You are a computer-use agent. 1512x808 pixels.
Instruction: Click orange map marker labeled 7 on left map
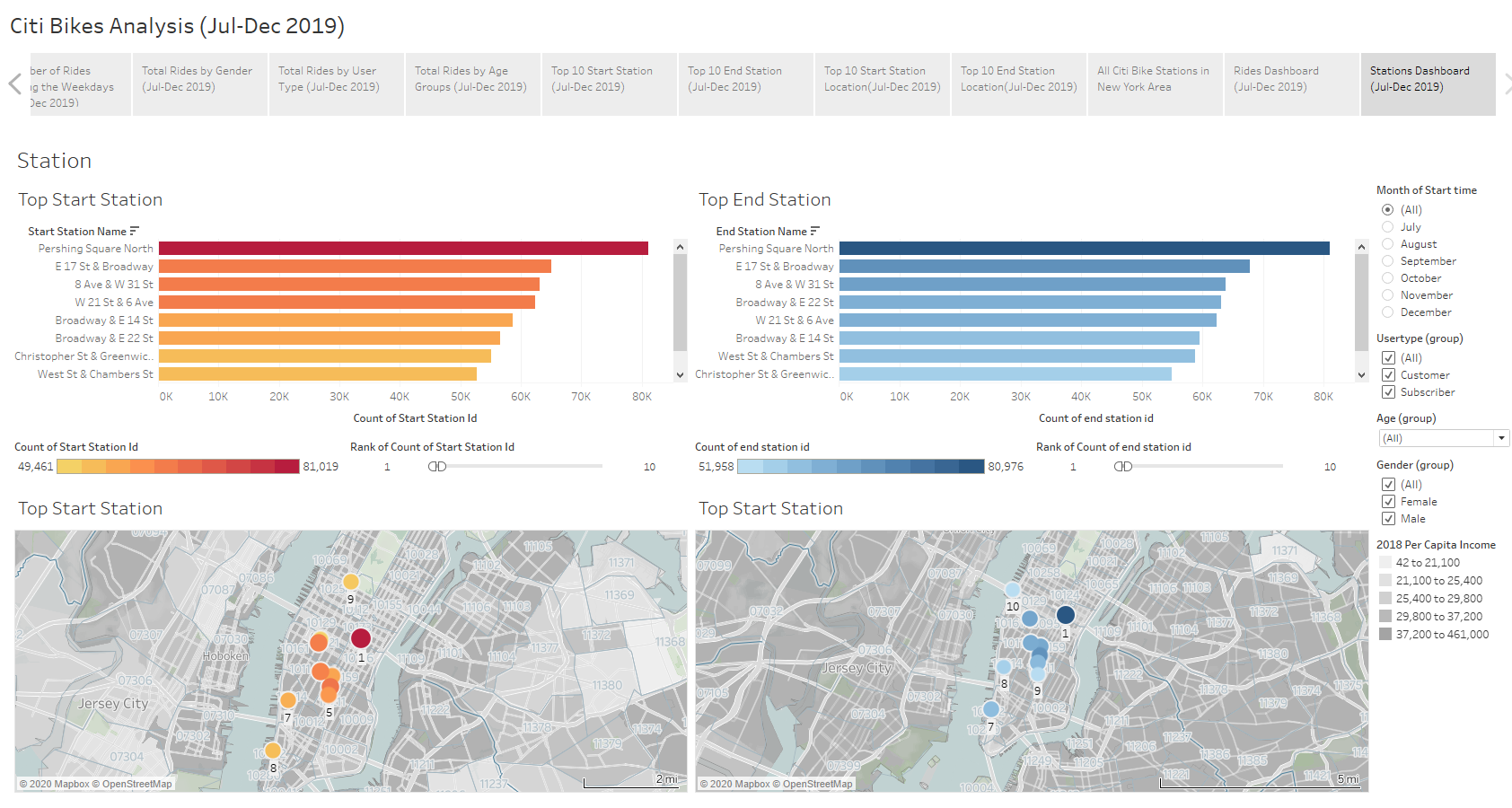tap(288, 700)
